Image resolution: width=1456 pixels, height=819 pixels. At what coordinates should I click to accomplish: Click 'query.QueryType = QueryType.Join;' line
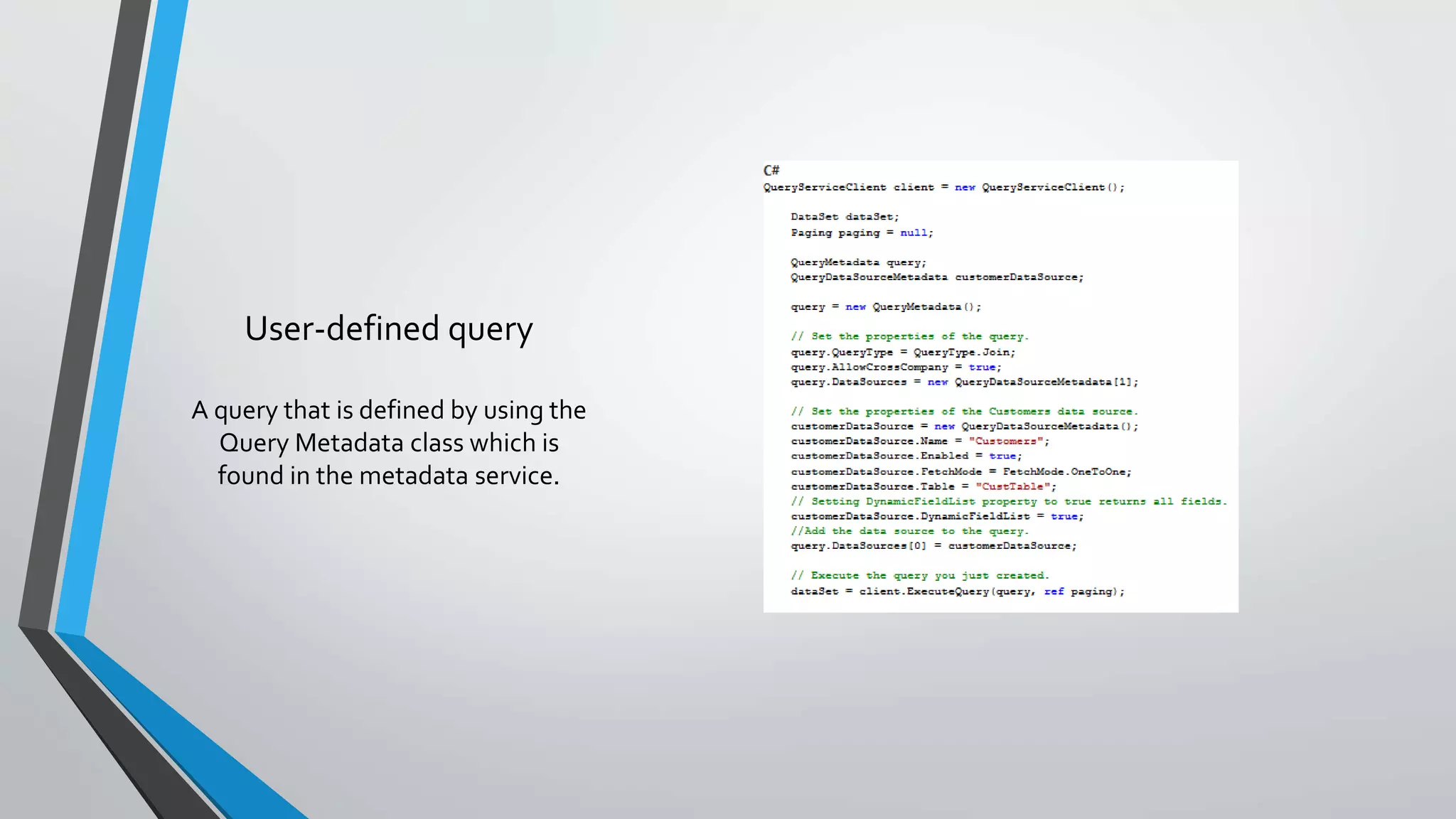click(904, 352)
